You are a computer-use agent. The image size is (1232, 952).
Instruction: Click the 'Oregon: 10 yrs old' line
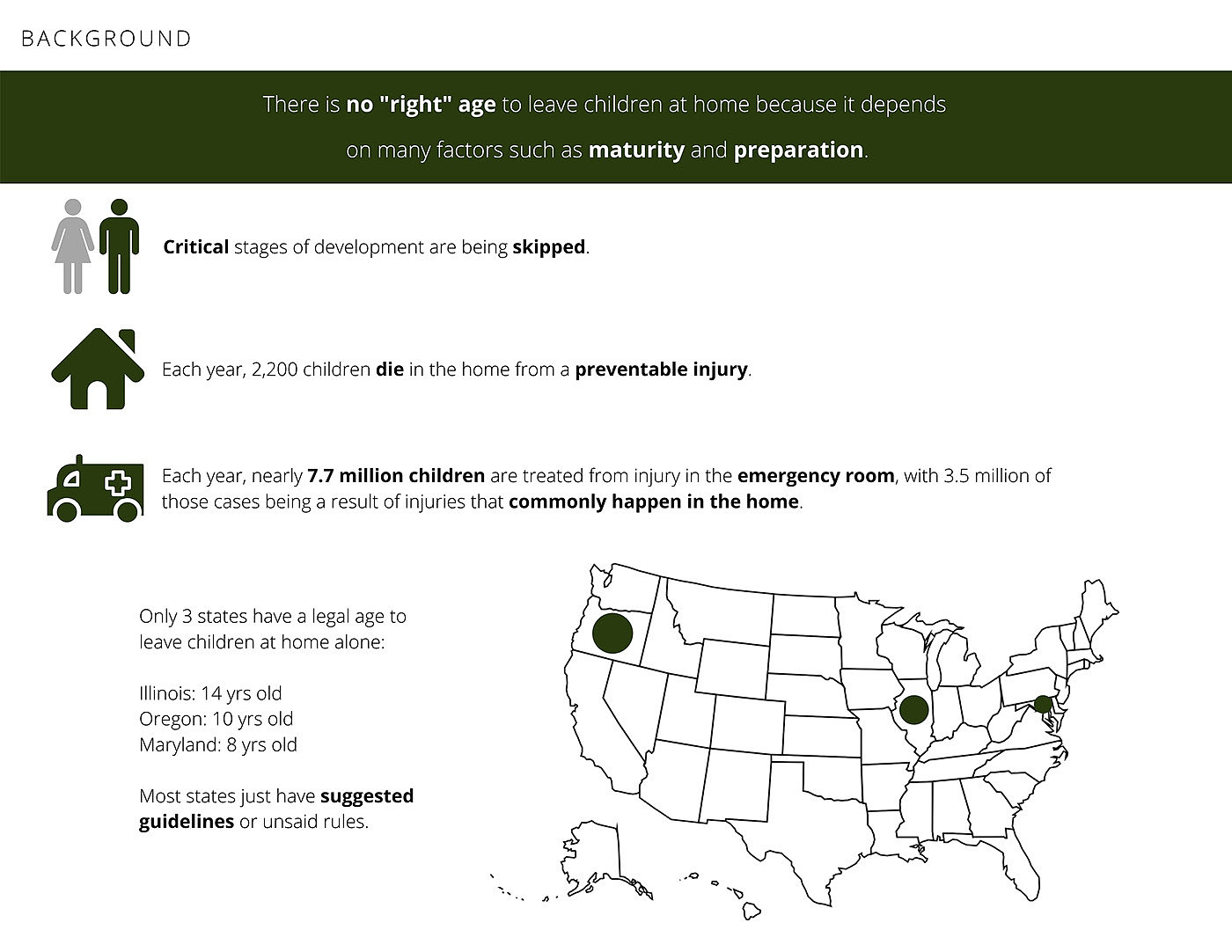(x=216, y=719)
